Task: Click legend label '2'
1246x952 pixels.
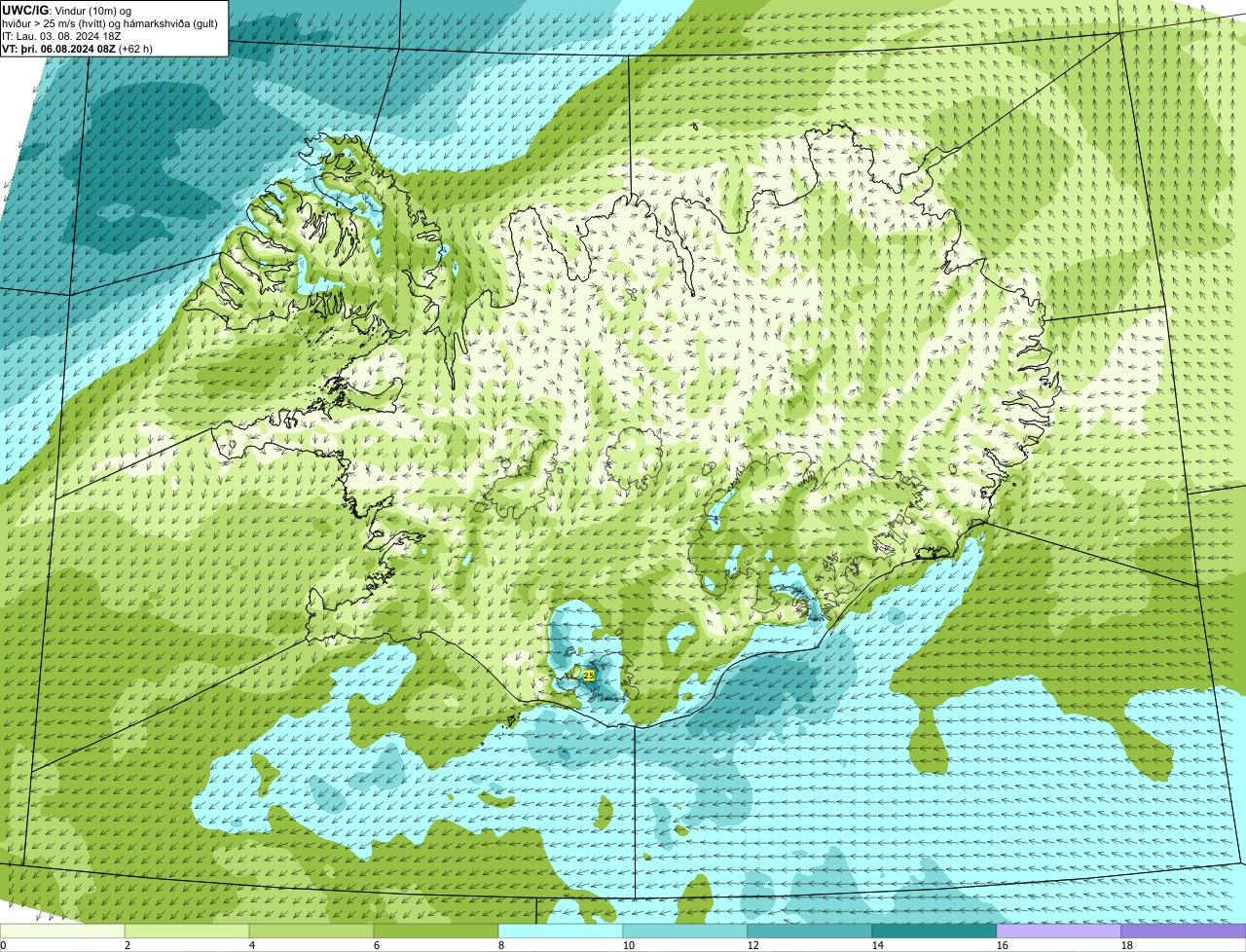Action: [128, 945]
